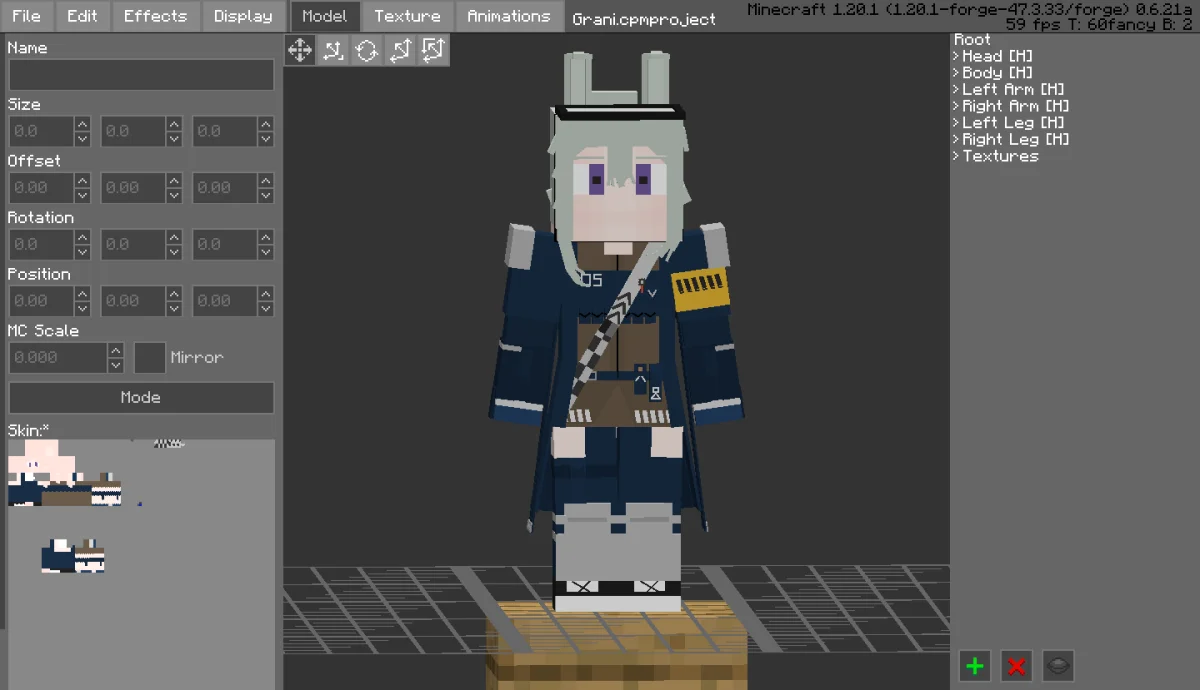Click the Offset Z value field

[x=225, y=187]
